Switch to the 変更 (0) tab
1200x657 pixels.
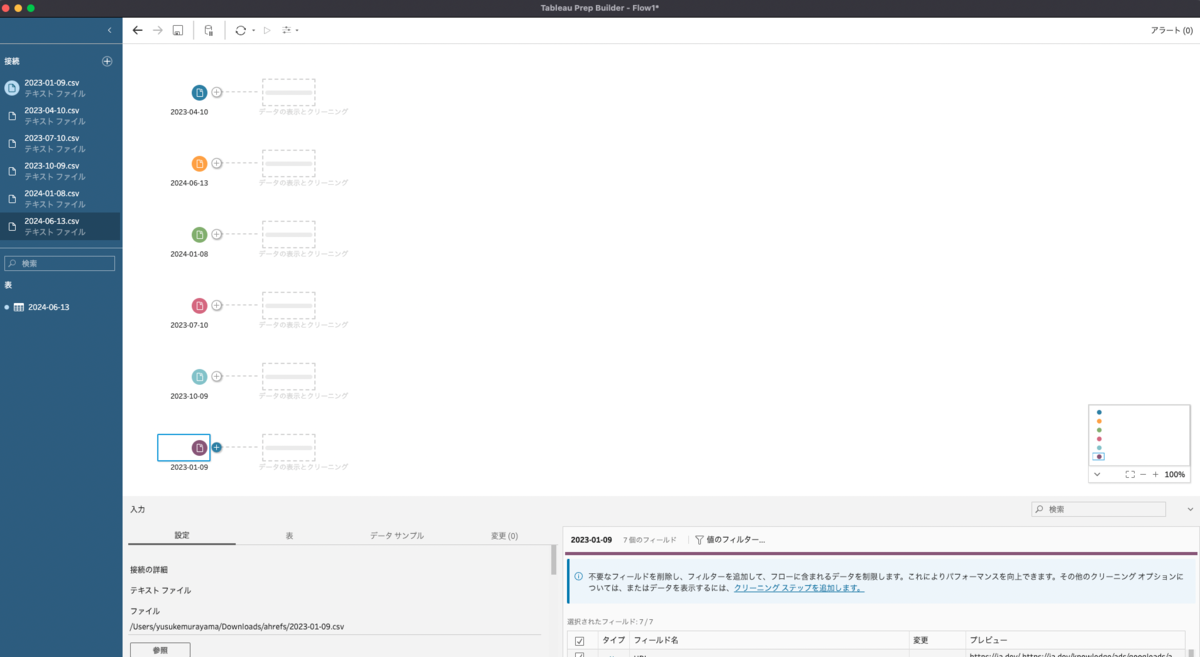504,536
